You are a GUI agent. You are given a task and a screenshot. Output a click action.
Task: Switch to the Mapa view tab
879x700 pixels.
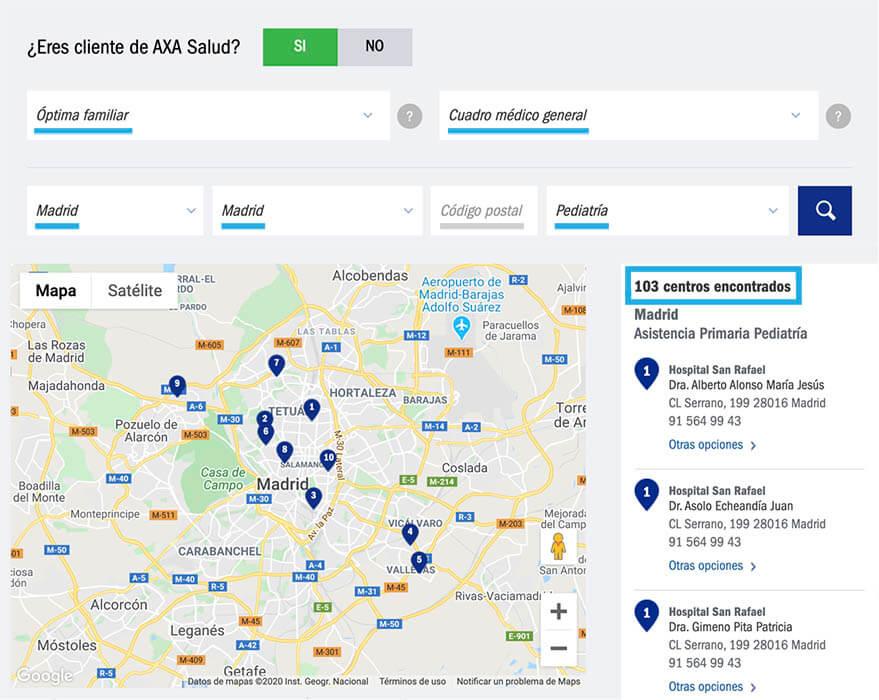[55, 290]
